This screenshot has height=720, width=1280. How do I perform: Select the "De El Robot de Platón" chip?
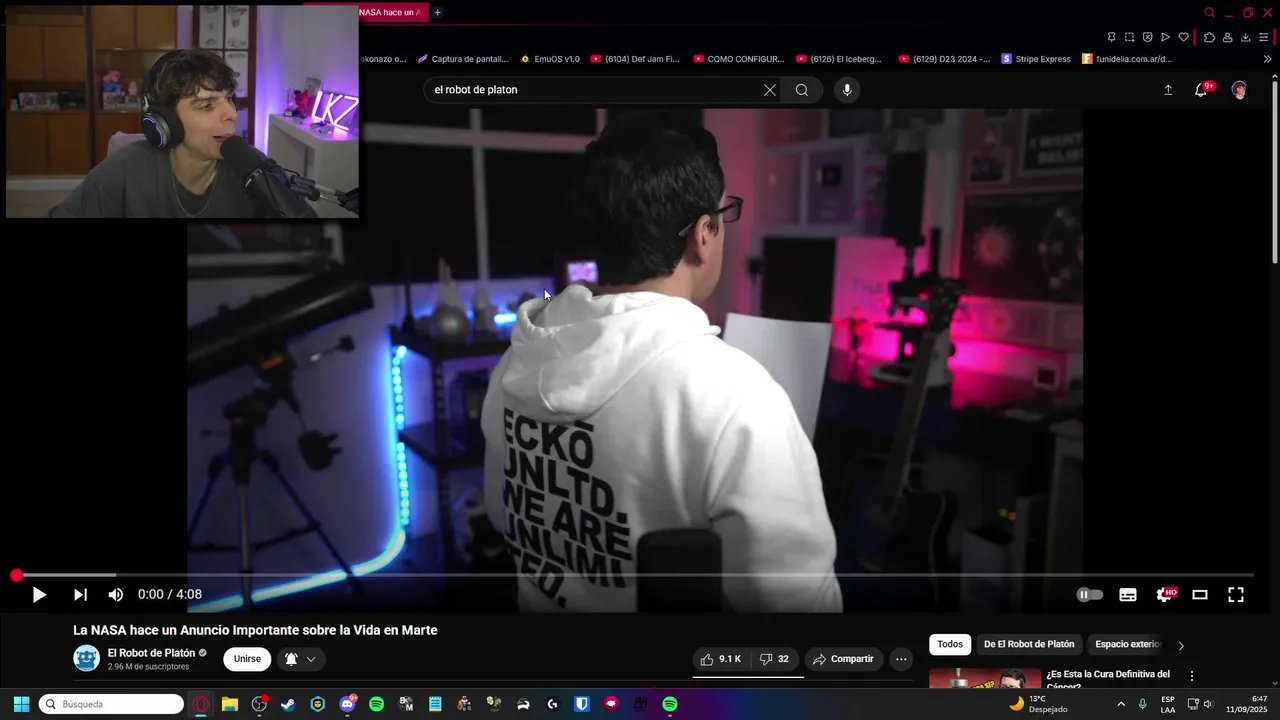click(x=1029, y=644)
